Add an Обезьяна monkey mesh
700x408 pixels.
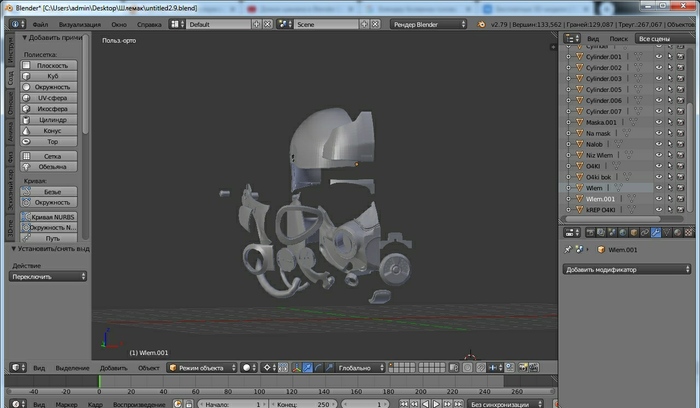click(52, 167)
